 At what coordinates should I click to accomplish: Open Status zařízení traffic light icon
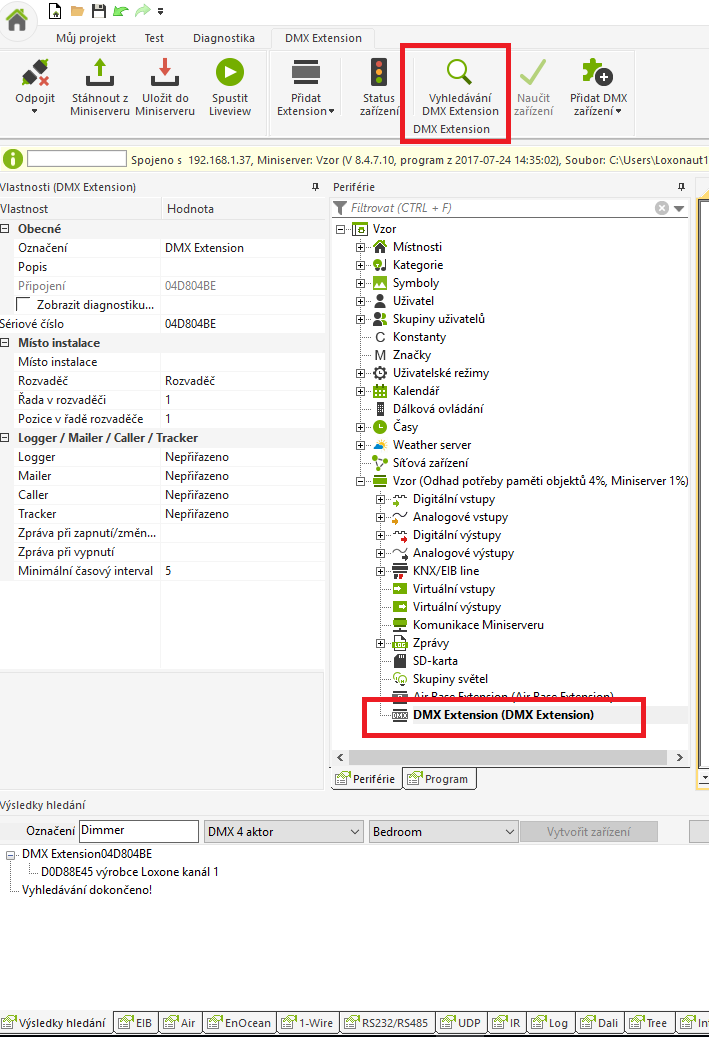tap(379, 74)
